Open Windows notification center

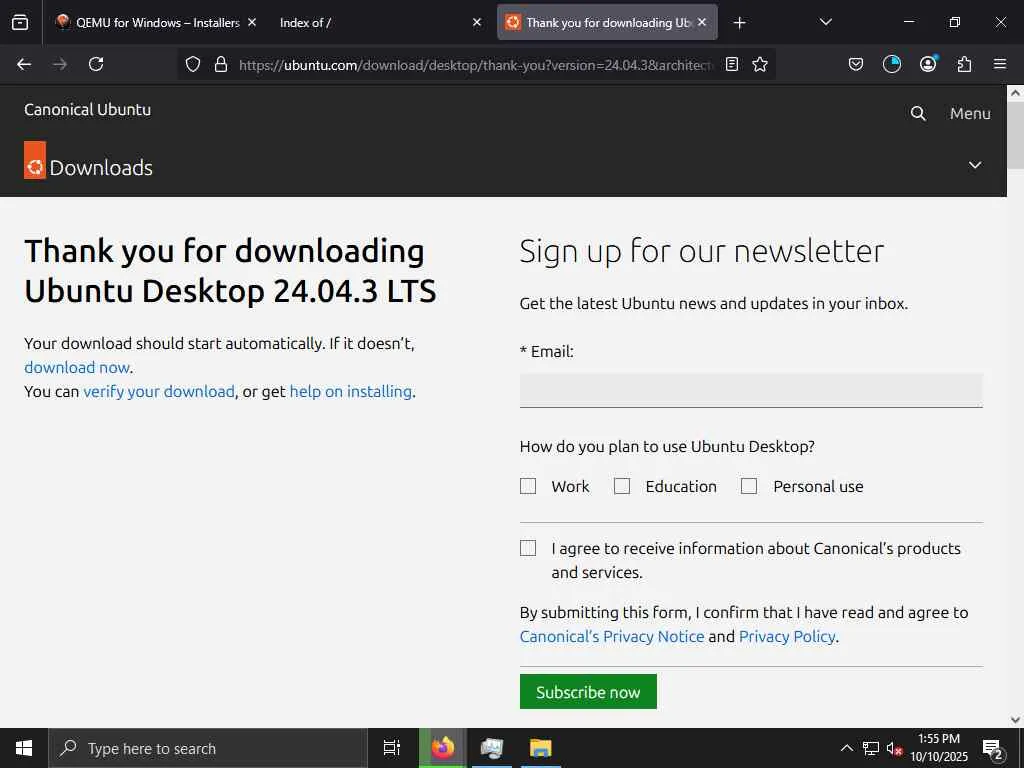click(x=993, y=750)
